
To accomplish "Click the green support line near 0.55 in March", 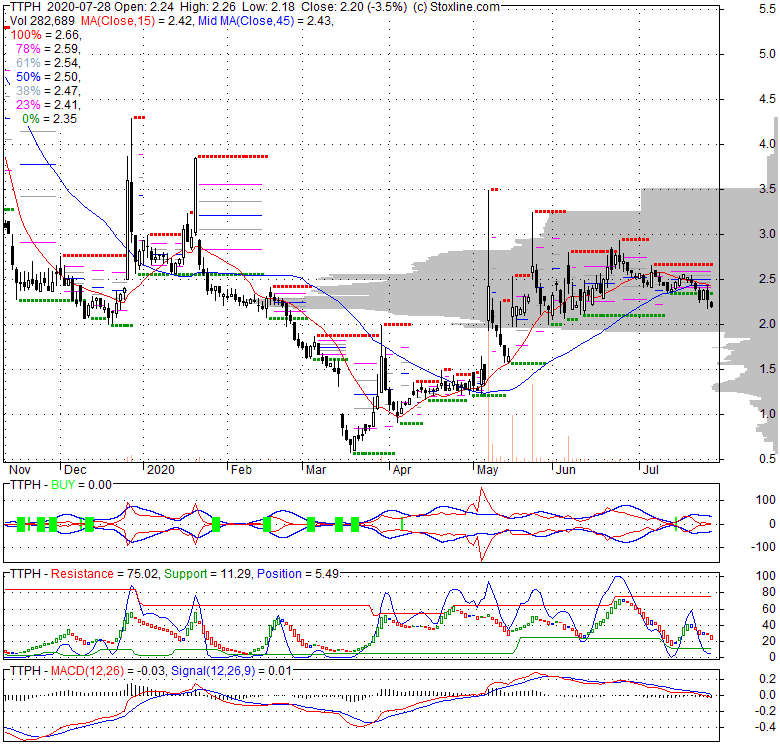I will coord(374,454).
